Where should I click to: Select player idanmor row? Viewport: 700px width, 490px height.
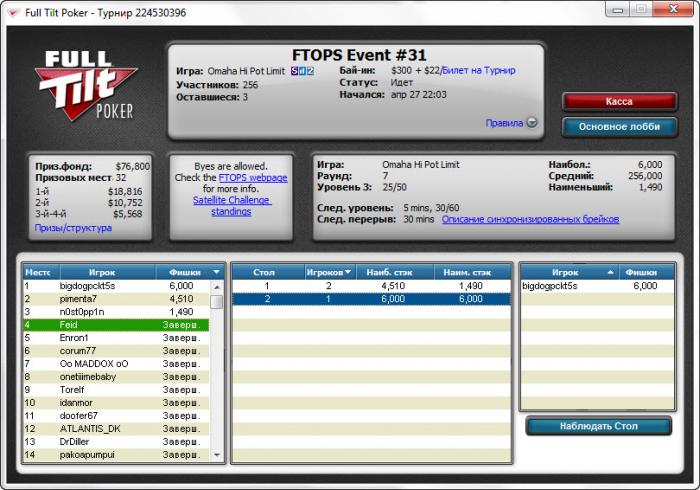click(x=116, y=403)
